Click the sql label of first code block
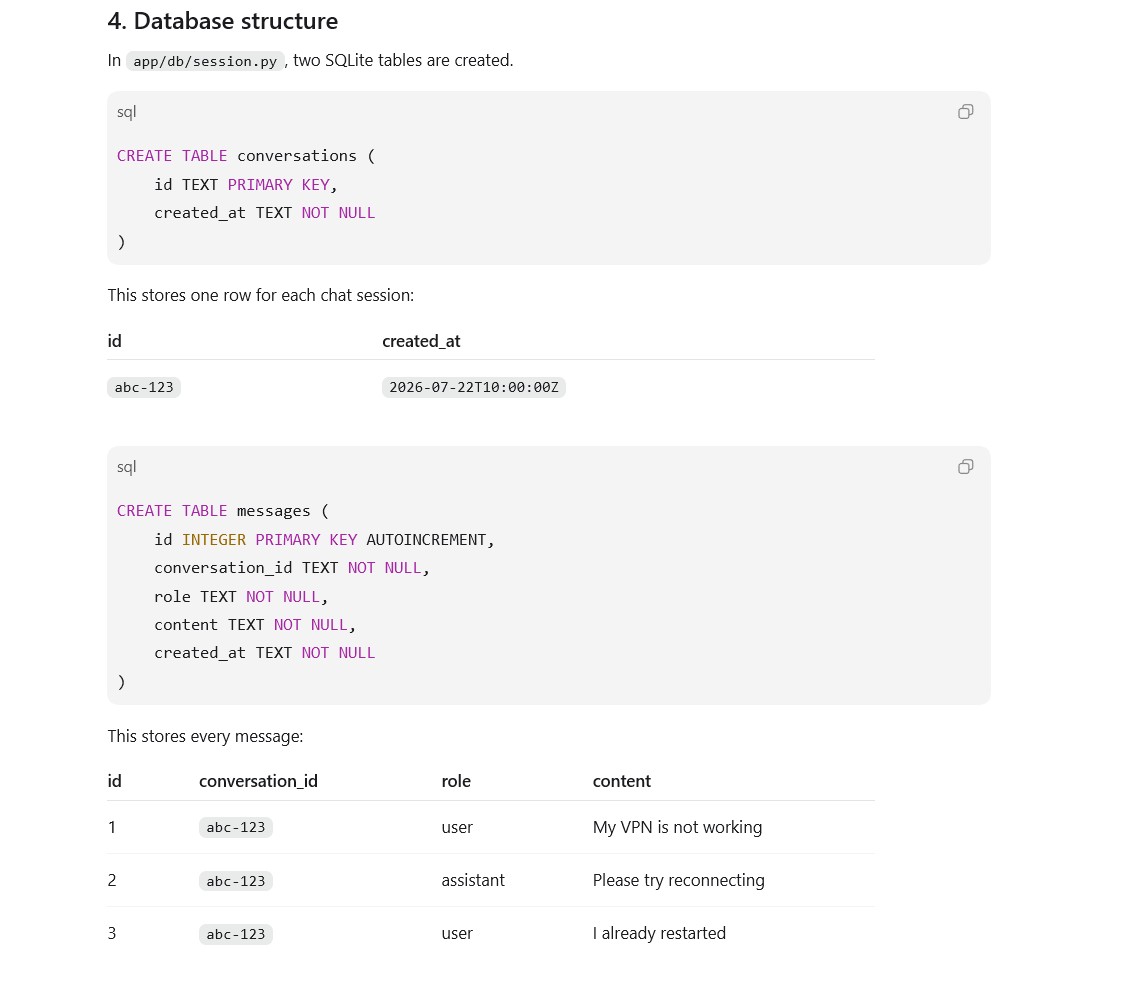The image size is (1132, 987). (126, 112)
